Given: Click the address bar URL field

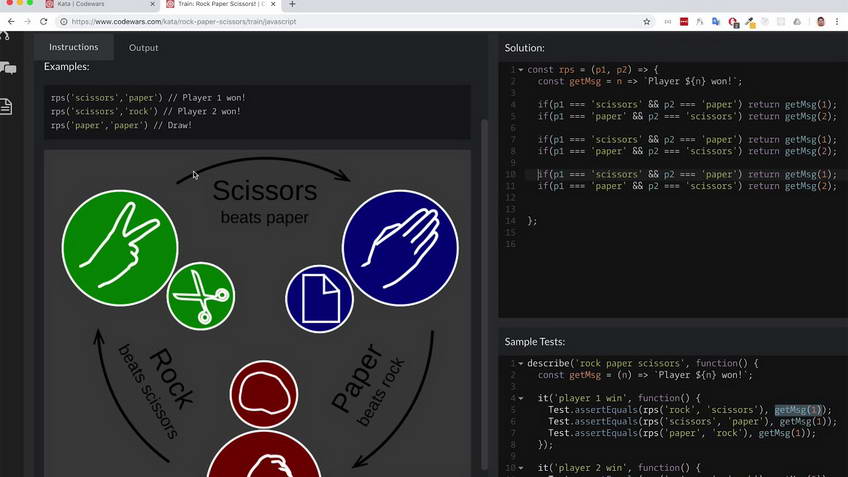Looking at the screenshot, I should point(346,22).
